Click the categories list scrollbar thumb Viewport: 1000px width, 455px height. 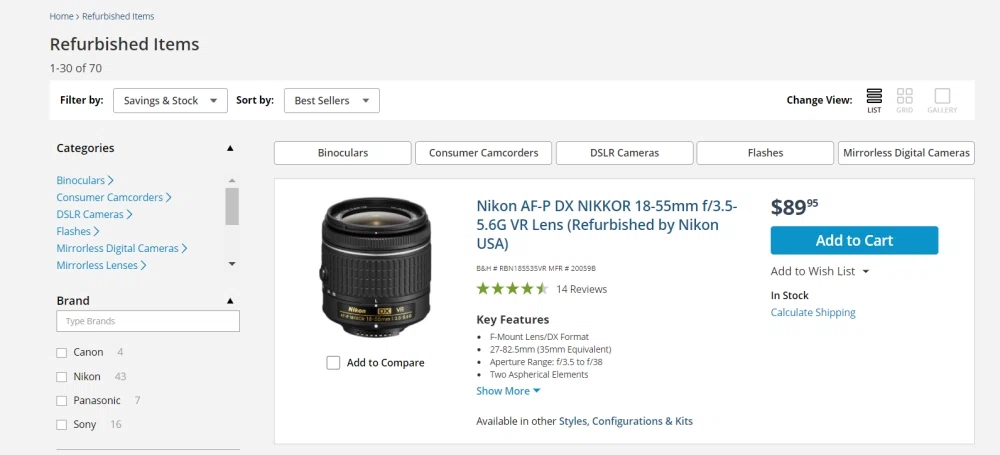[232, 206]
